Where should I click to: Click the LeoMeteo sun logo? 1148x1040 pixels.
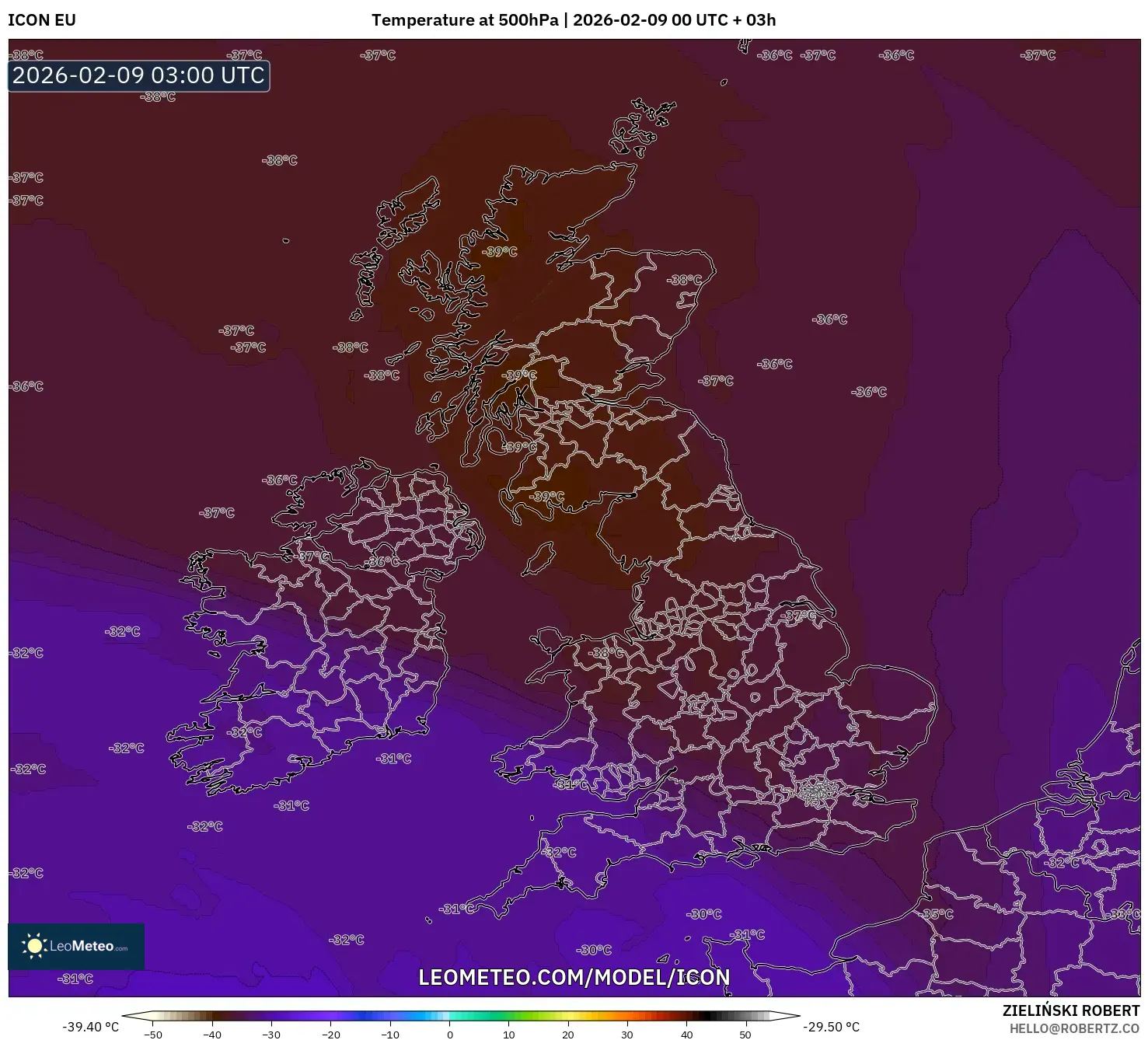tap(37, 945)
